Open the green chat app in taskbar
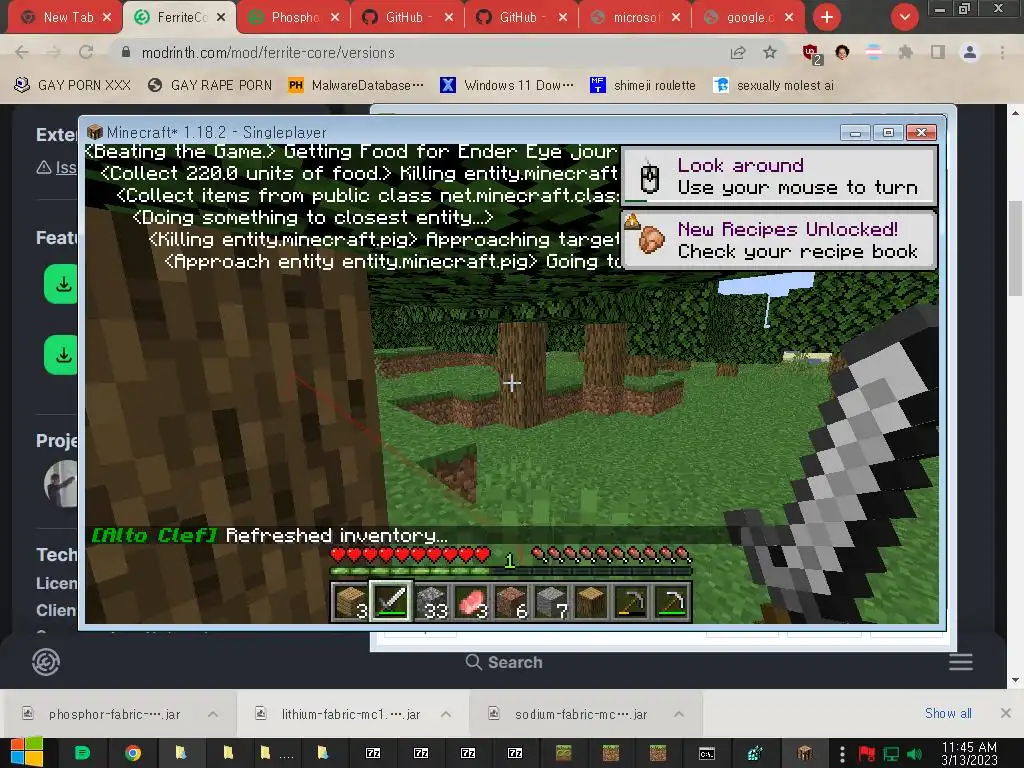Viewport: 1024px width, 768px height. 82,753
